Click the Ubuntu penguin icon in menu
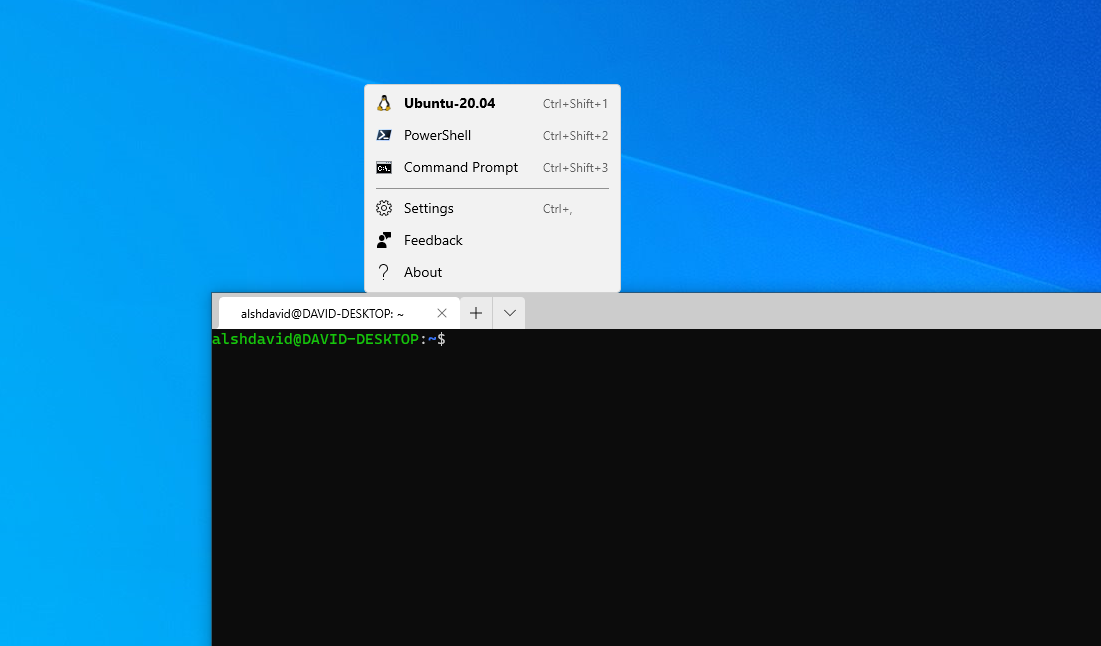Image resolution: width=1101 pixels, height=646 pixels. click(383, 103)
